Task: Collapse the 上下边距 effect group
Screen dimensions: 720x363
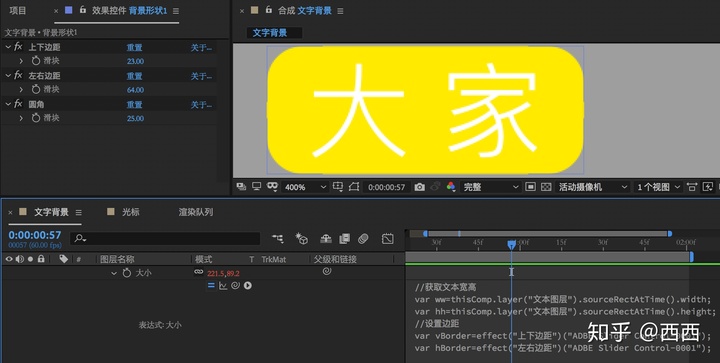Action: click(x=8, y=47)
